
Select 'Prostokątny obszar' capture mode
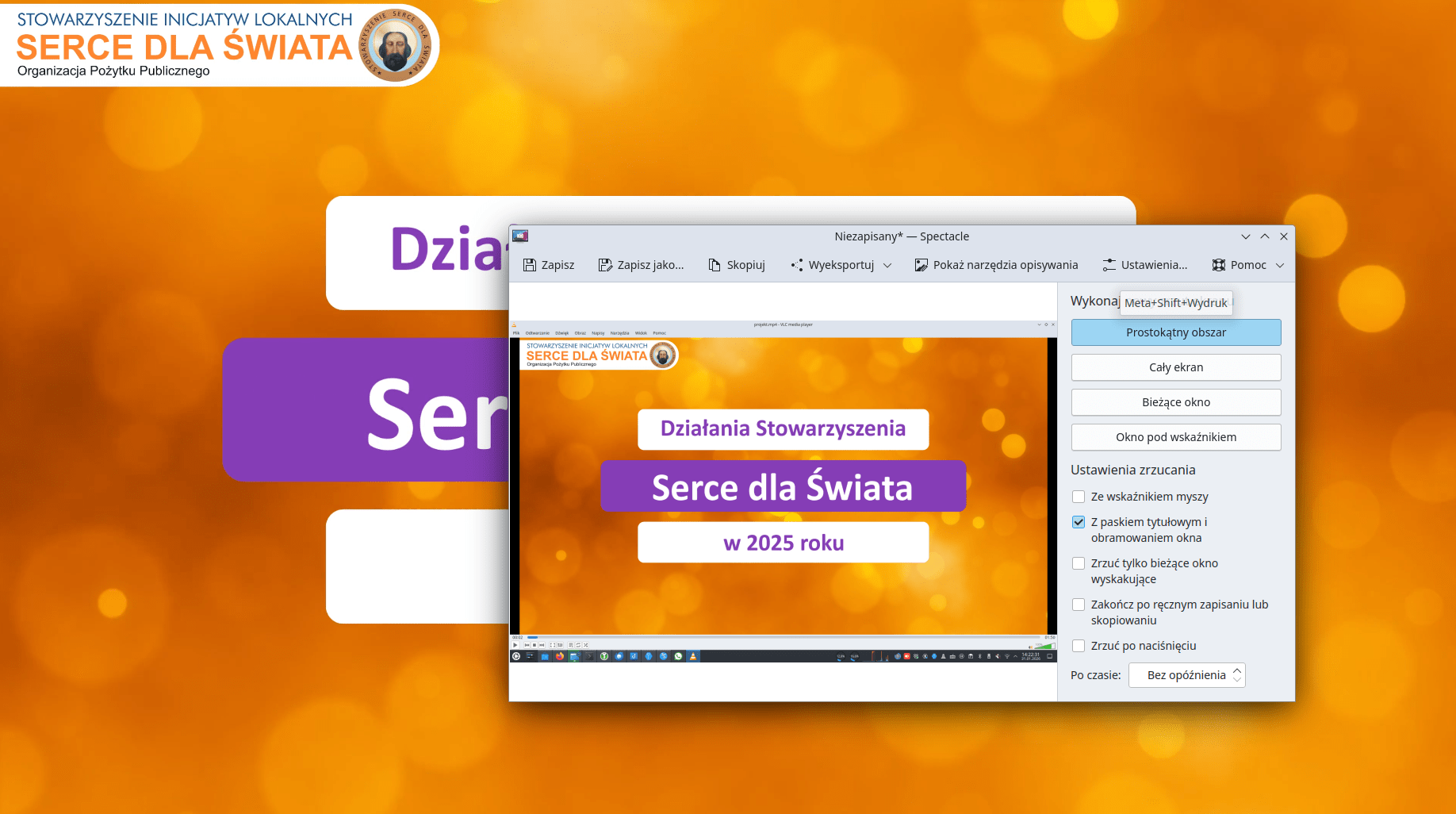coord(1175,332)
